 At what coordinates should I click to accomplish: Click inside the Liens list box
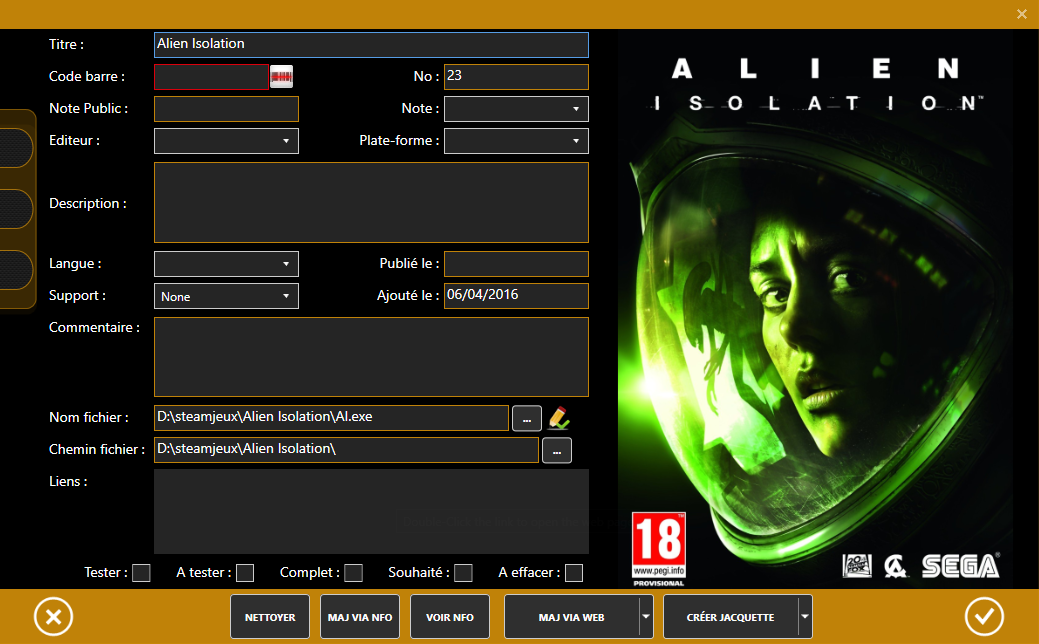pos(371,511)
